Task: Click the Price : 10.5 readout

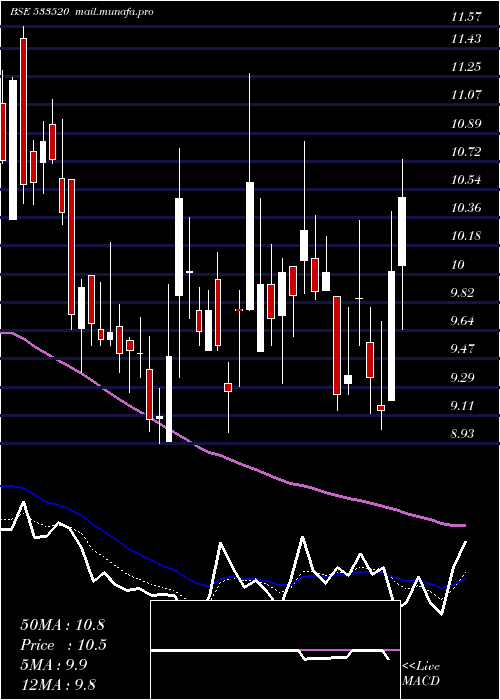Action: click(x=63, y=645)
